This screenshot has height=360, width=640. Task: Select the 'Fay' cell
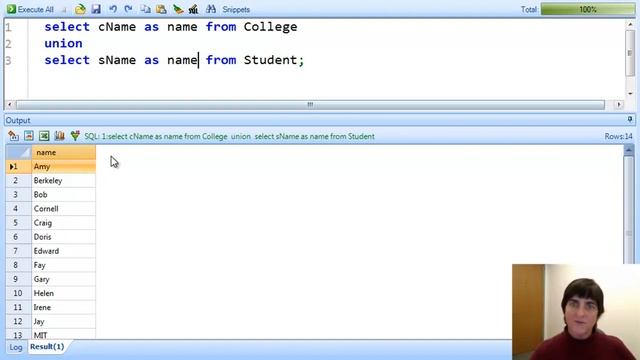point(64,265)
